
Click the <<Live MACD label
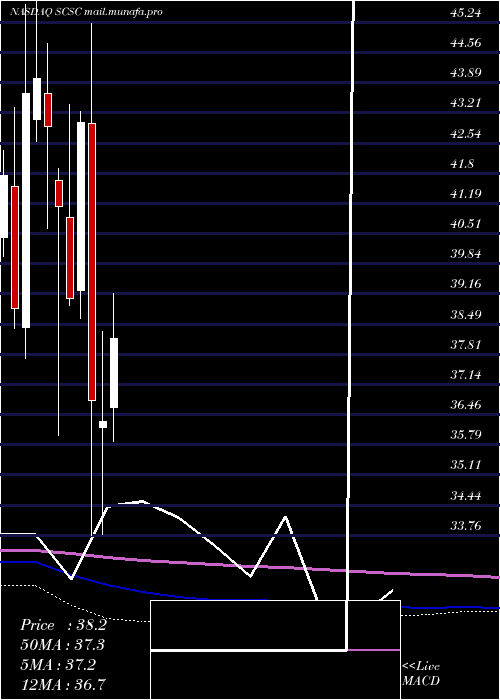pyautogui.click(x=421, y=674)
